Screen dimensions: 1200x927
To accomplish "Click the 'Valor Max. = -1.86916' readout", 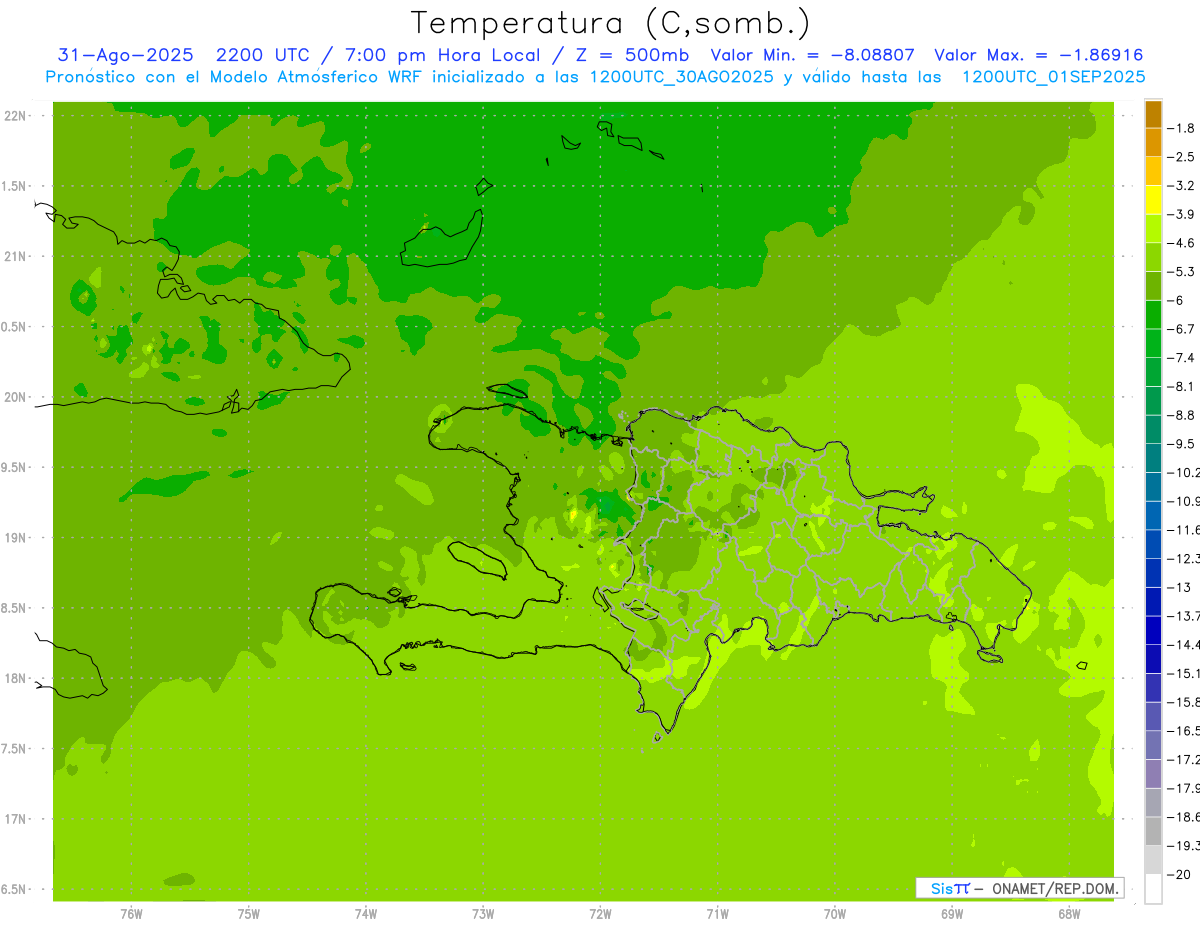I will [1039, 55].
